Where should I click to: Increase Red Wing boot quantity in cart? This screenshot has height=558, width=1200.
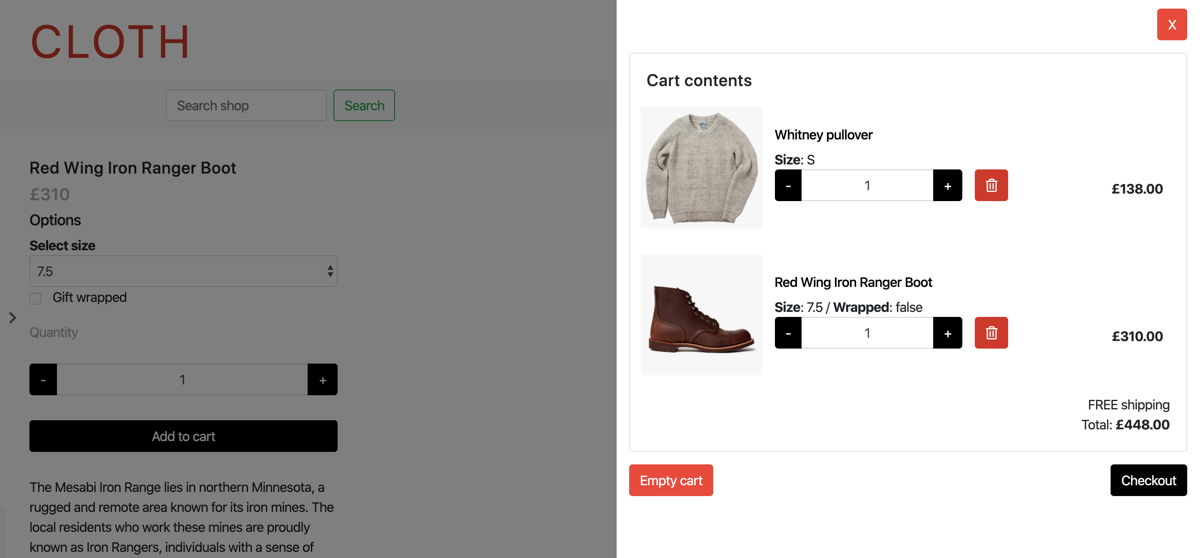point(947,333)
